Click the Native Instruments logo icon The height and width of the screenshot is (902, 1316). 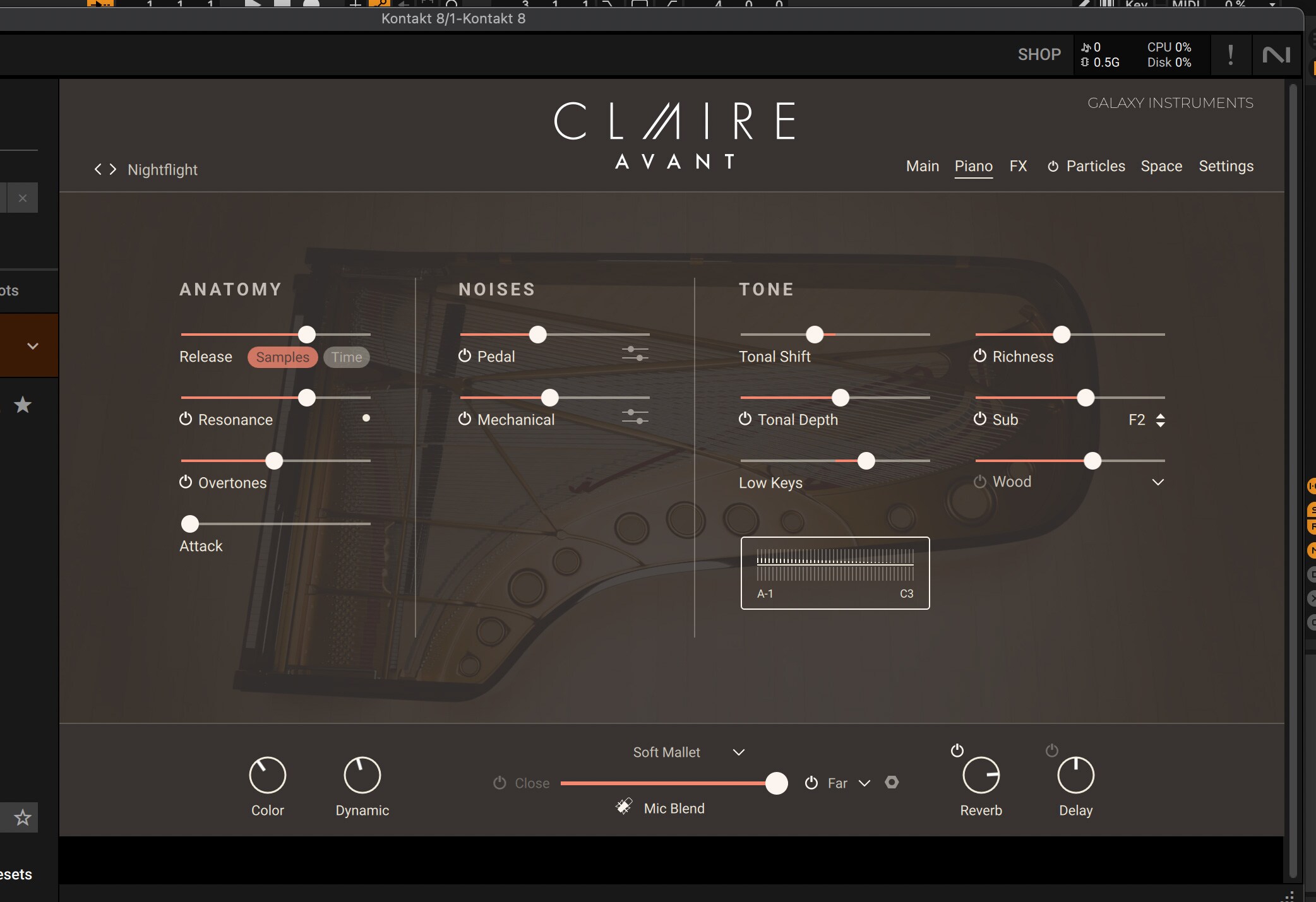click(x=1276, y=55)
